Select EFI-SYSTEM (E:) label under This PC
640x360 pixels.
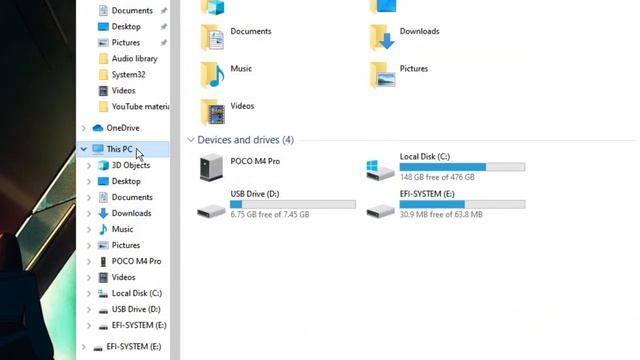139,325
